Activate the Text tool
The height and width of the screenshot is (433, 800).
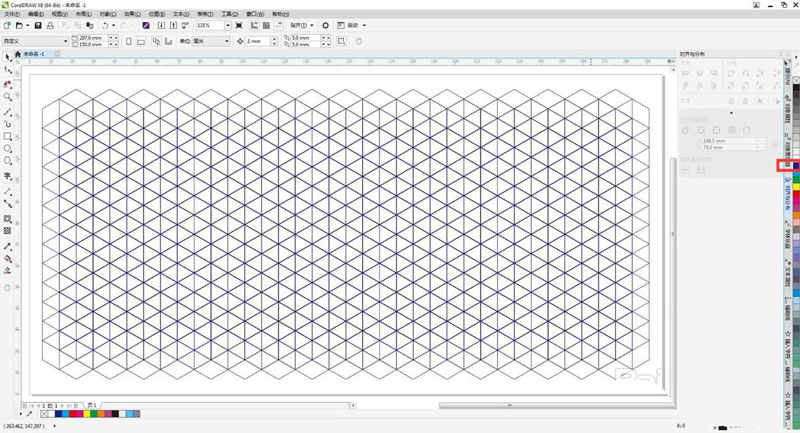[x=8, y=174]
